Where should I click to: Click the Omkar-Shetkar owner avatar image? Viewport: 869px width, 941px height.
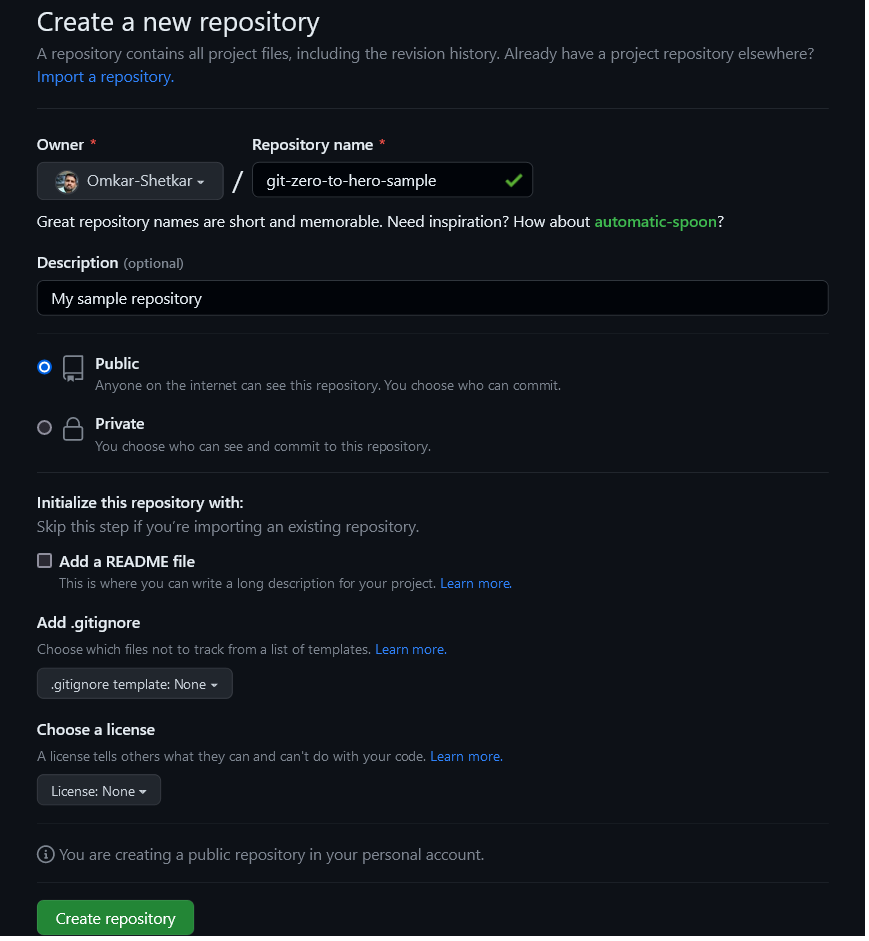click(x=67, y=181)
